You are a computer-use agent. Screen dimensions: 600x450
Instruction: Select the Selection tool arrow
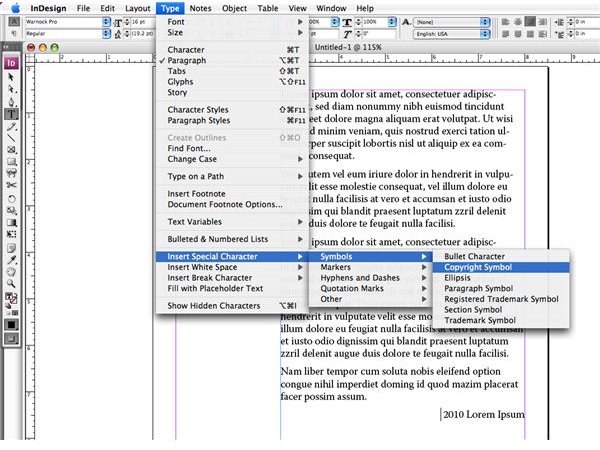11,77
